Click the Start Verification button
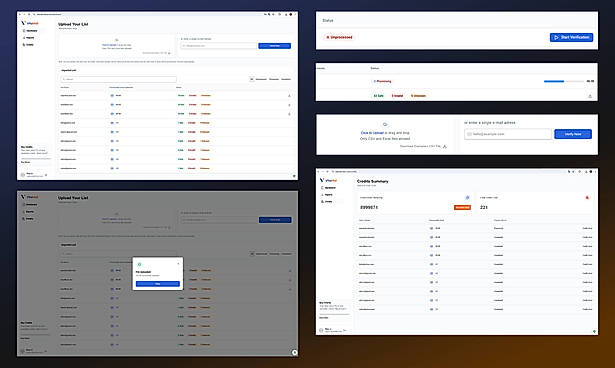 (x=571, y=37)
